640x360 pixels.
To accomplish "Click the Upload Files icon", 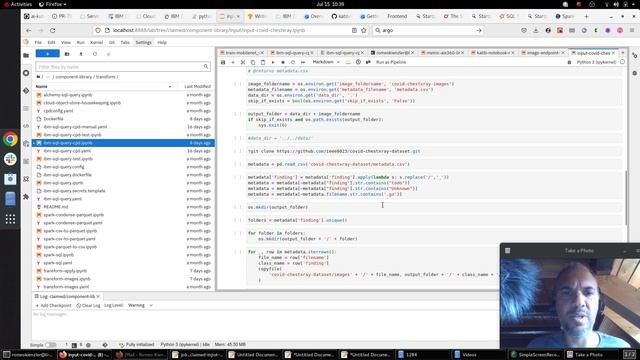I will tap(81, 54).
